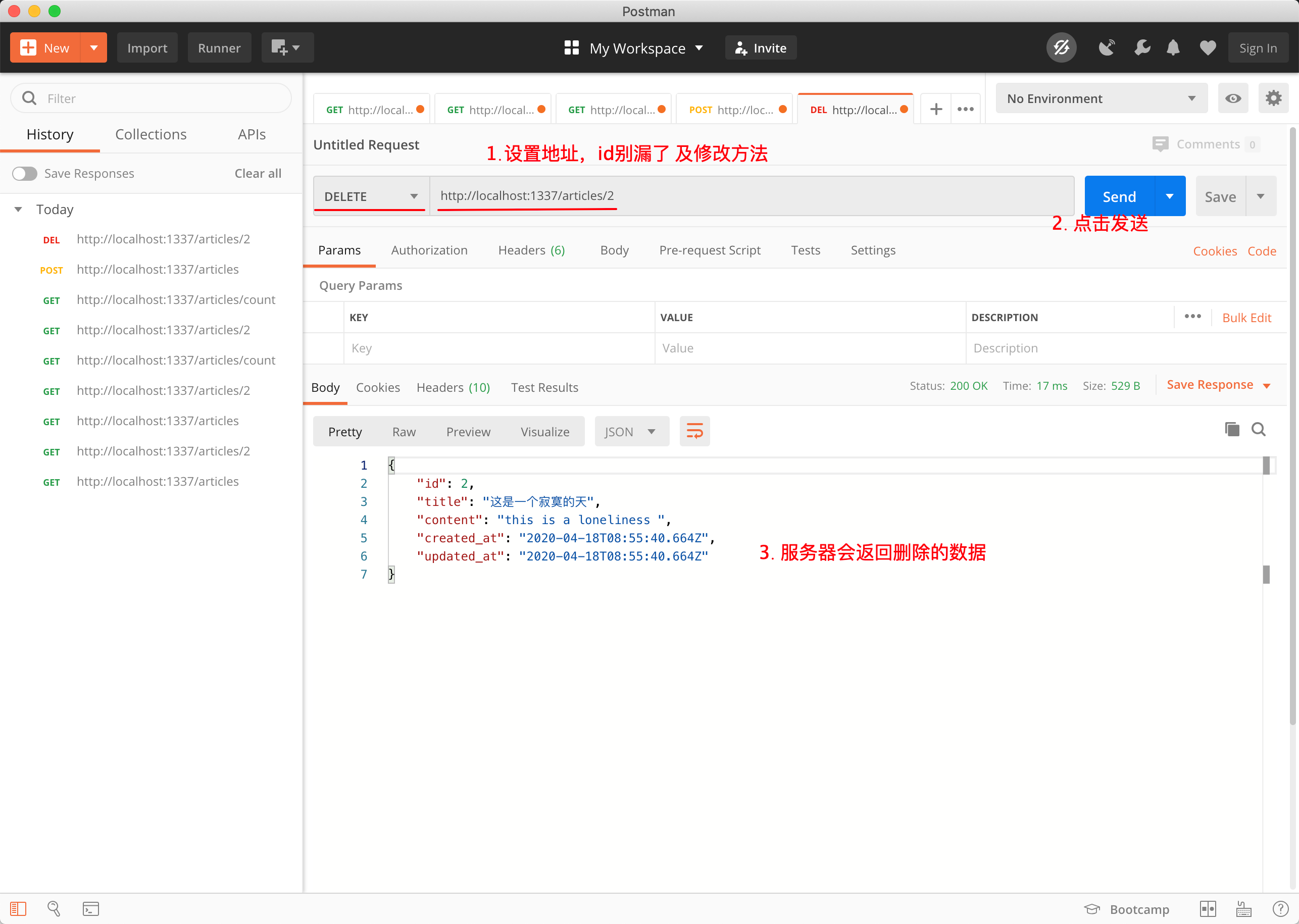Copy response body with copy icon
This screenshot has height=924, width=1299.
[1232, 429]
